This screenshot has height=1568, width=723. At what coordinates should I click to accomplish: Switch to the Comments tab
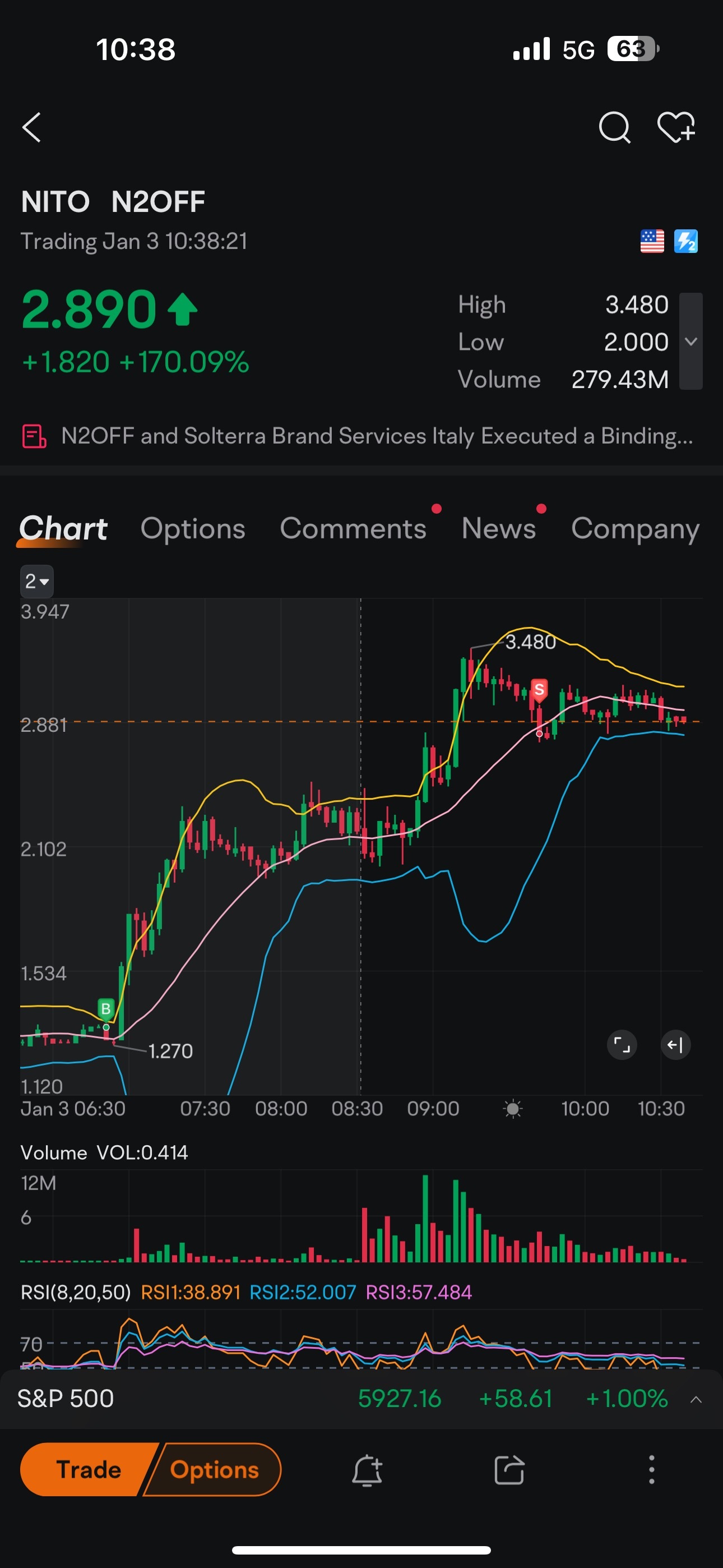click(x=353, y=528)
